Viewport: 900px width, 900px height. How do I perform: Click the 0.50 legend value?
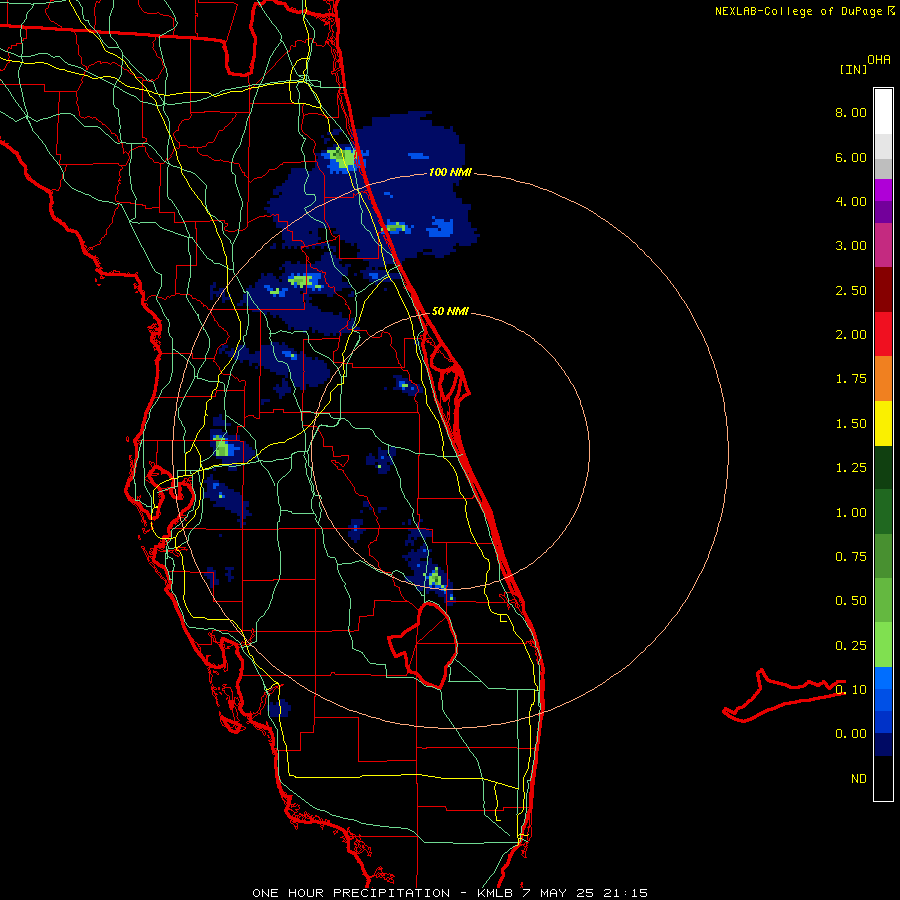click(x=851, y=601)
